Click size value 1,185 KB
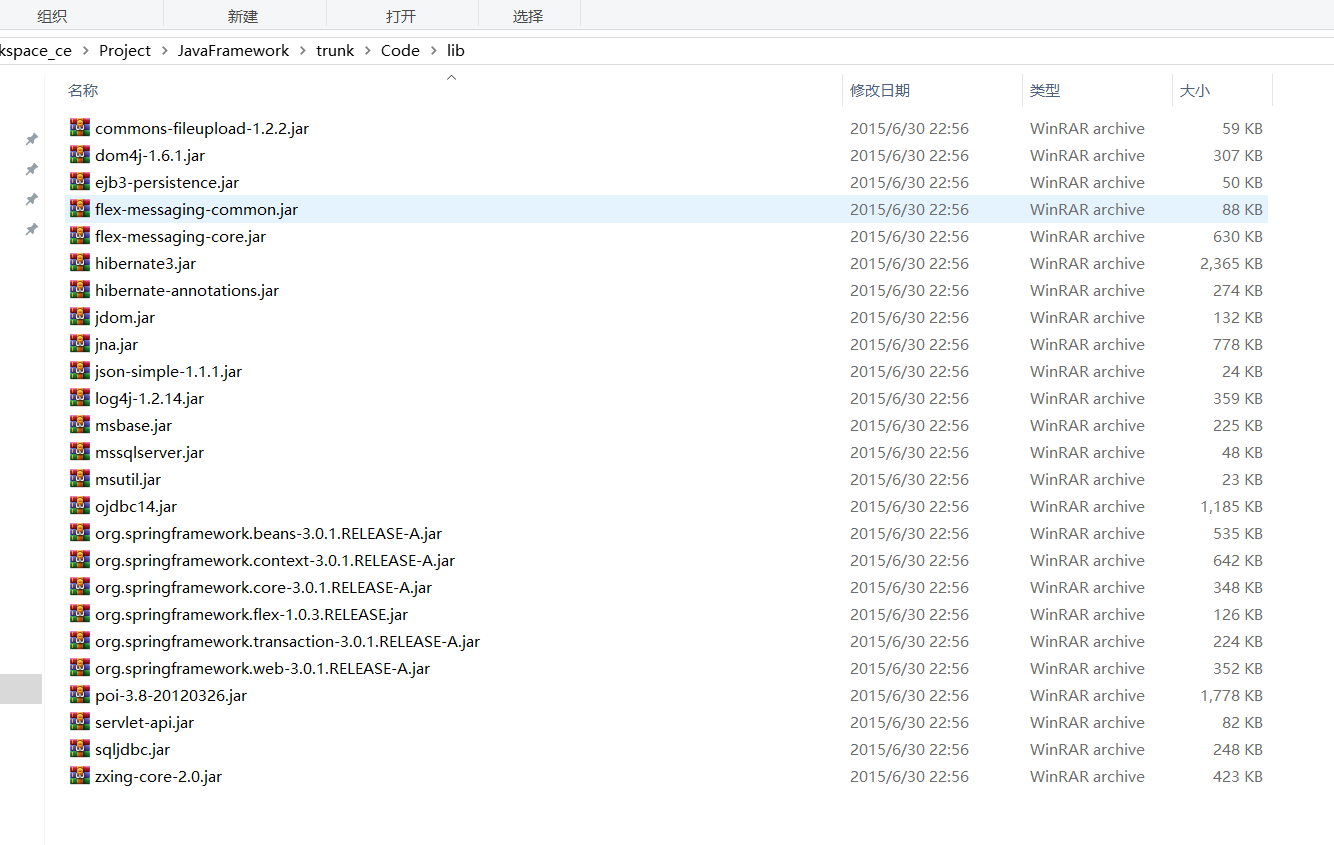 click(1231, 506)
